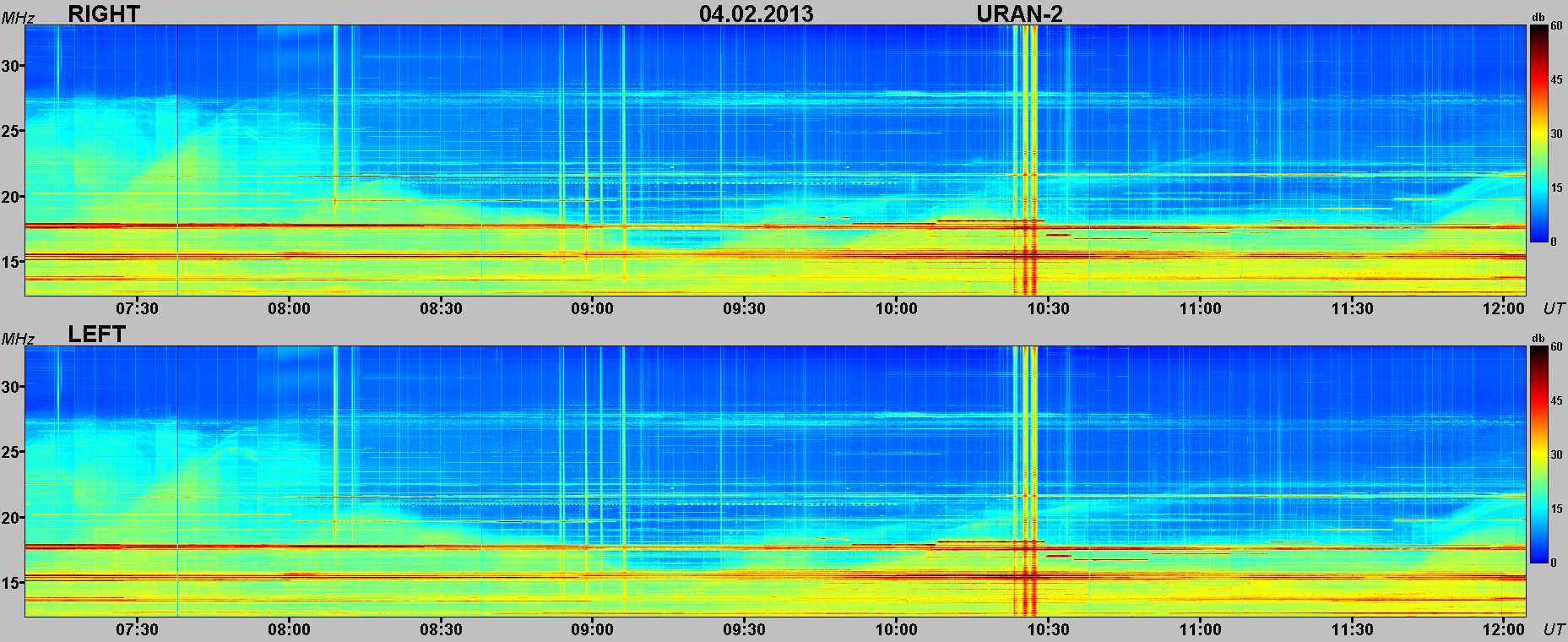
Task: Click the 15 value on LEFT colorbar
Action: point(1556,509)
